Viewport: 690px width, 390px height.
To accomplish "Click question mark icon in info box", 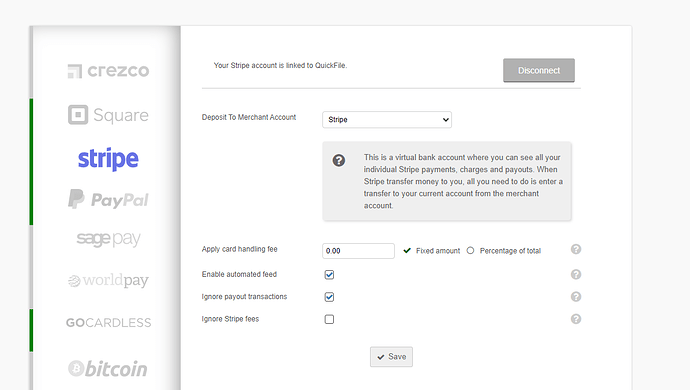I will pos(339,160).
